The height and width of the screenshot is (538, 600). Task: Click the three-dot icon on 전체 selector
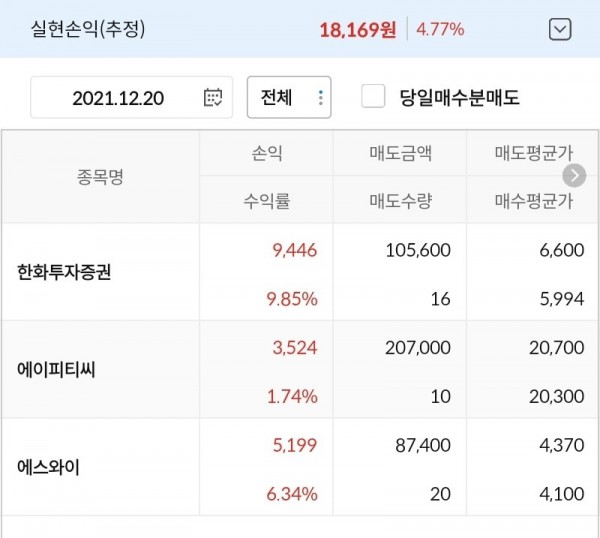(x=320, y=98)
